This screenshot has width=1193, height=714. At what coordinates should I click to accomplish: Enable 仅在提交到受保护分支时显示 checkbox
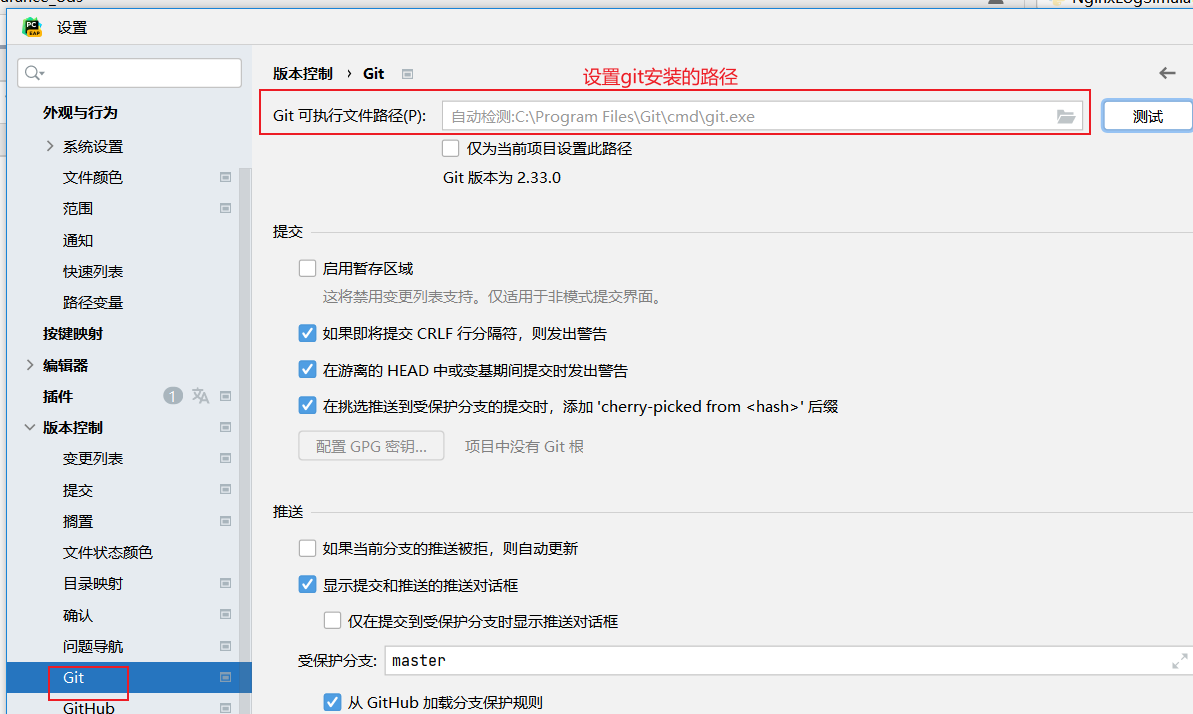click(332, 620)
